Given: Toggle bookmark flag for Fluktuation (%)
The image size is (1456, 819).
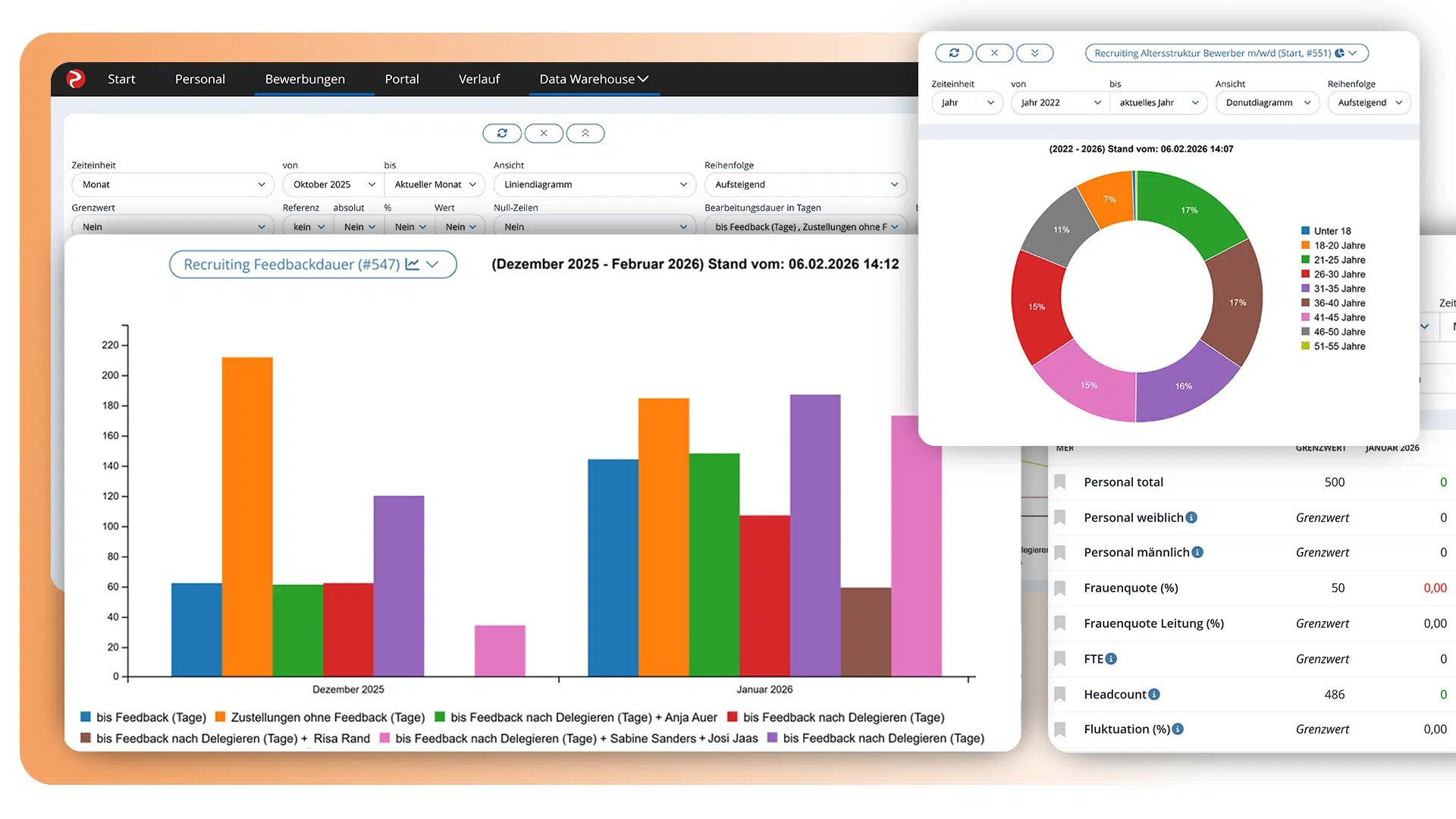Looking at the screenshot, I should (1060, 730).
